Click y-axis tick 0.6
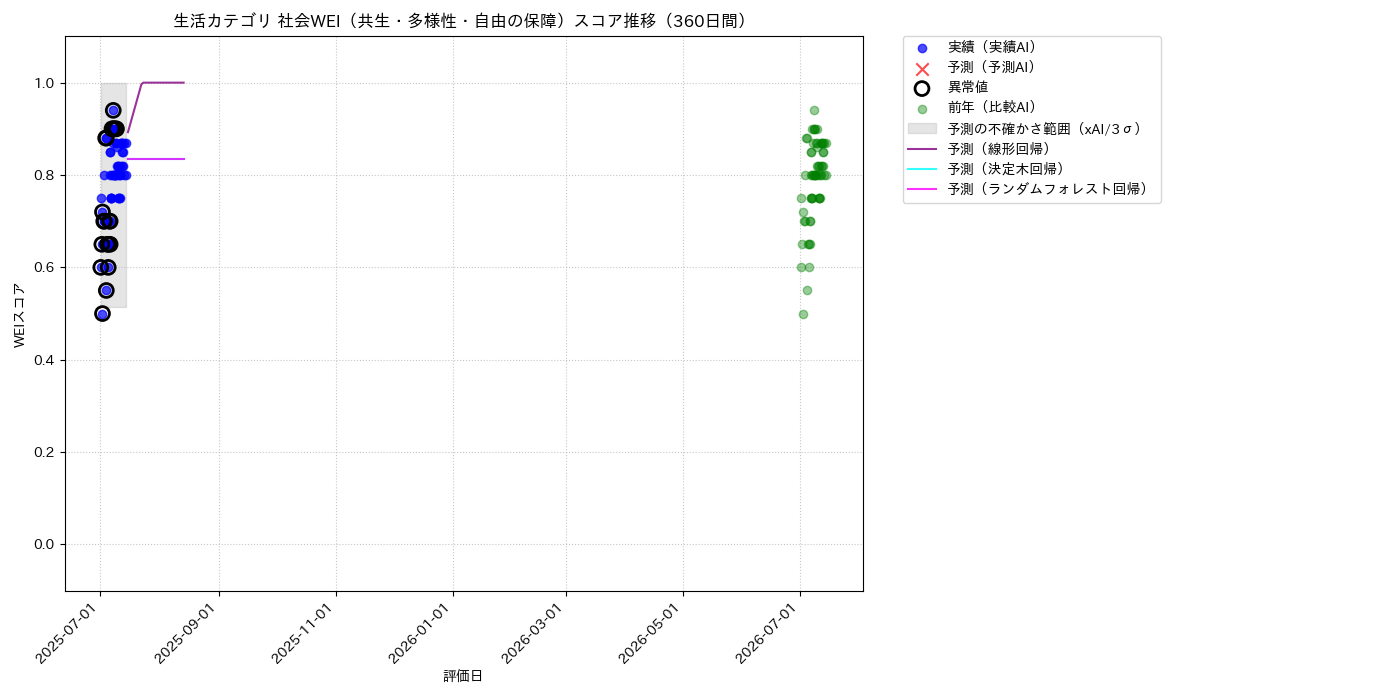This screenshot has height=700, width=1400. [x=44, y=268]
